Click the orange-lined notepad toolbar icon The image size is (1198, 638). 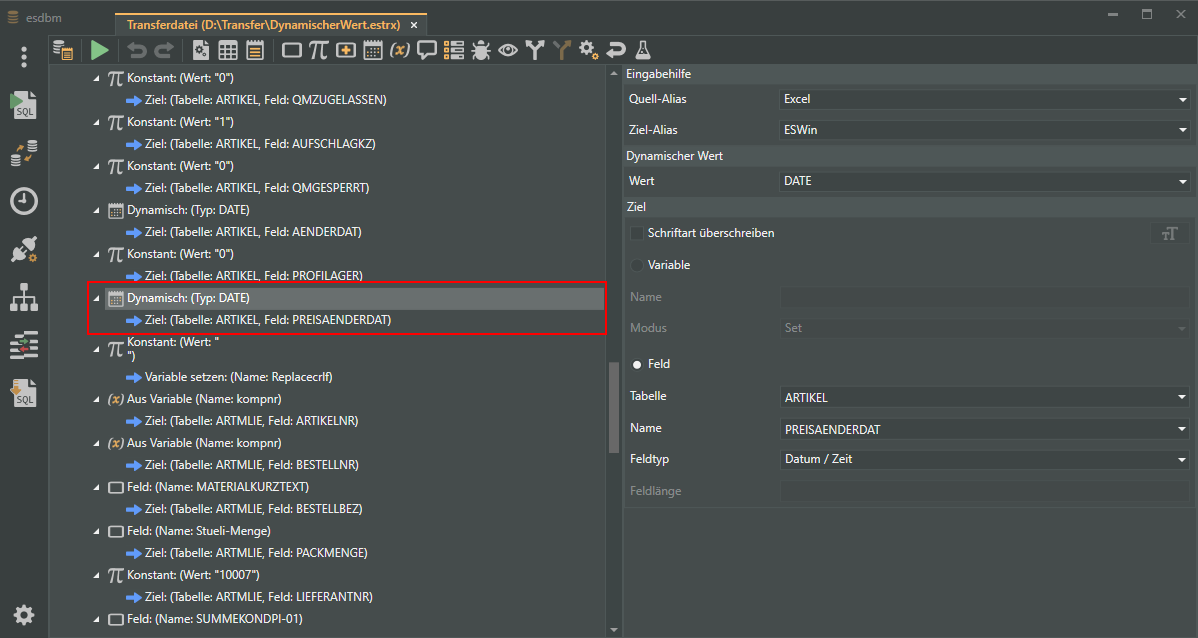point(255,50)
